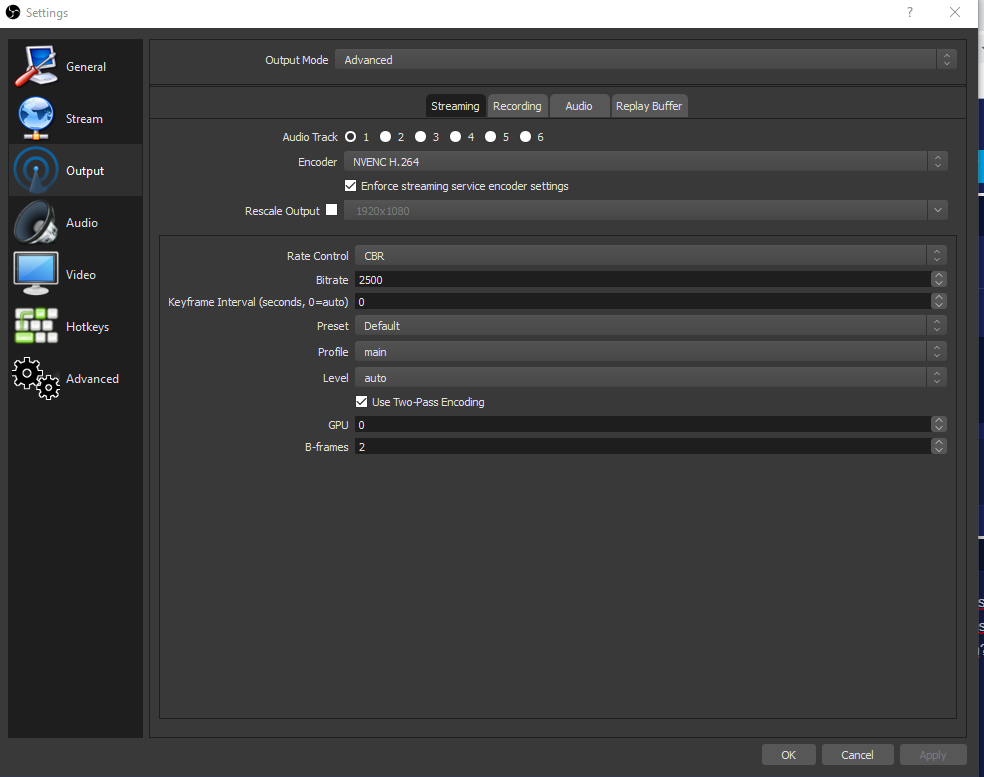Select audio track 3 radio button
This screenshot has height=777, width=984.
420,137
